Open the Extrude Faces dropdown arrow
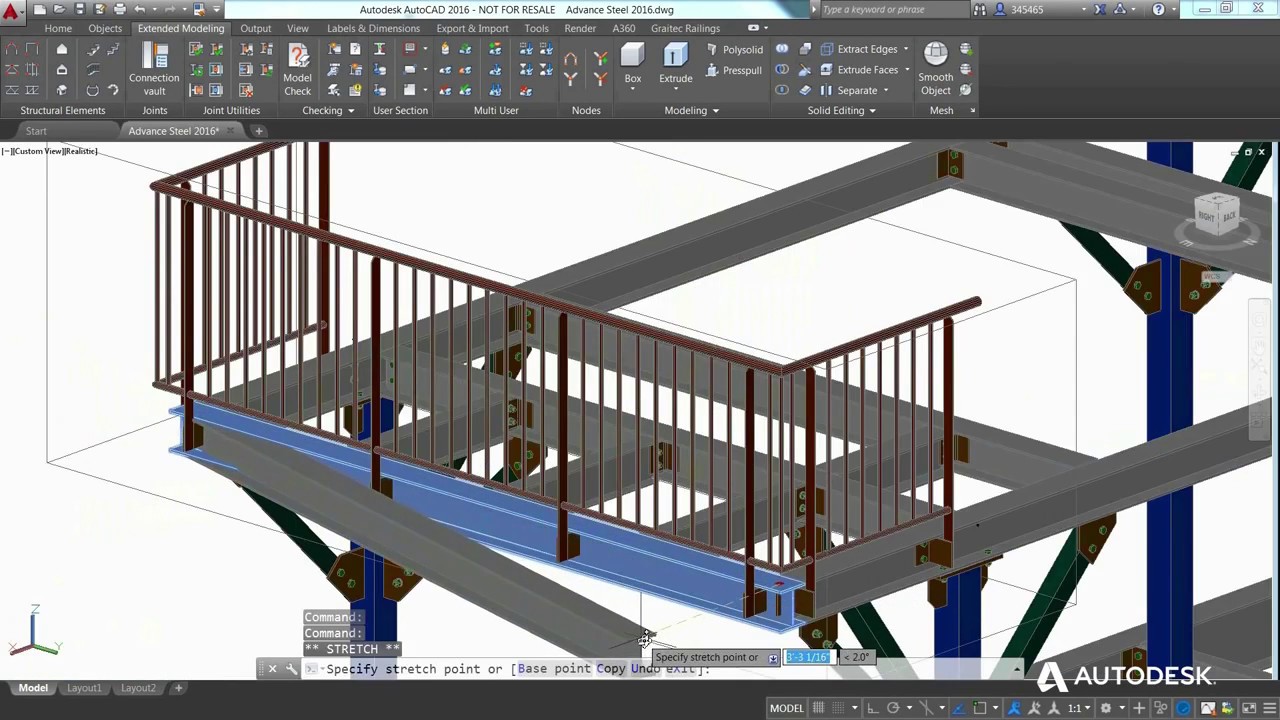The image size is (1280, 720). pyautogui.click(x=907, y=70)
